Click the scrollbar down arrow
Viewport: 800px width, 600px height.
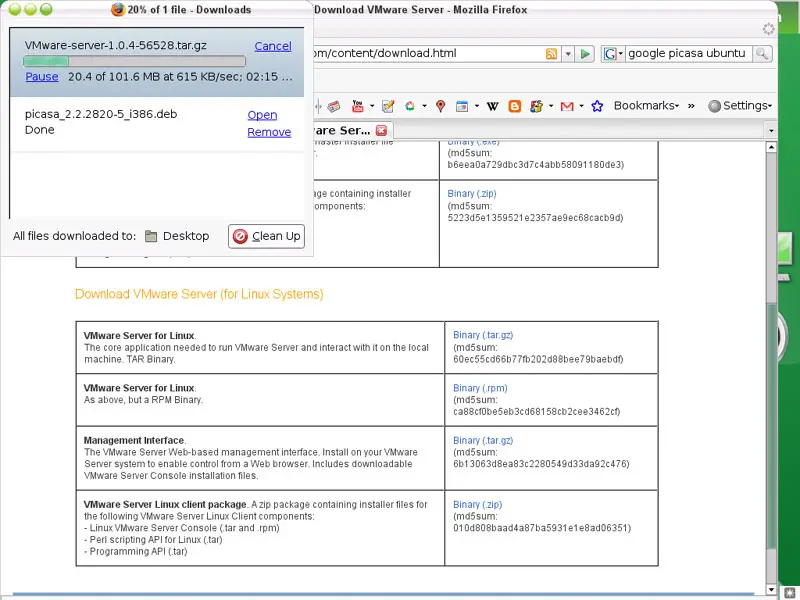click(771, 589)
